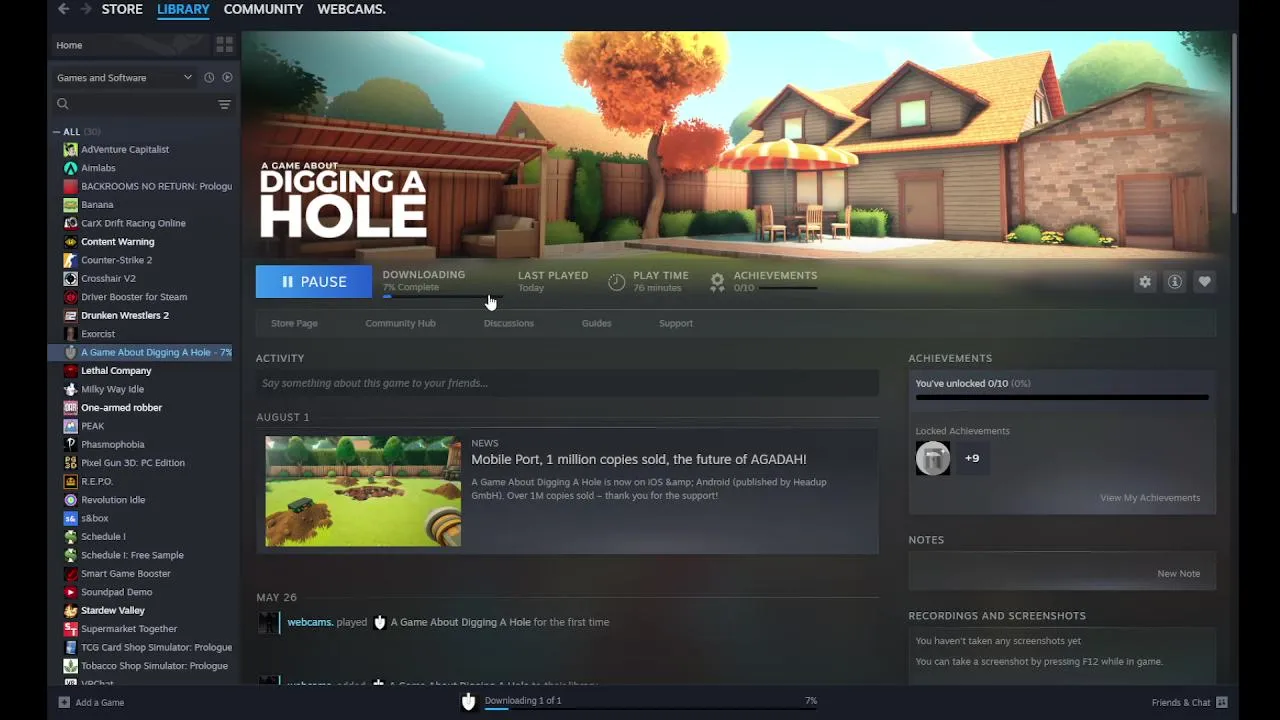Open the WEBCAMS. profile tab
This screenshot has width=1280, height=720.
tap(351, 9)
